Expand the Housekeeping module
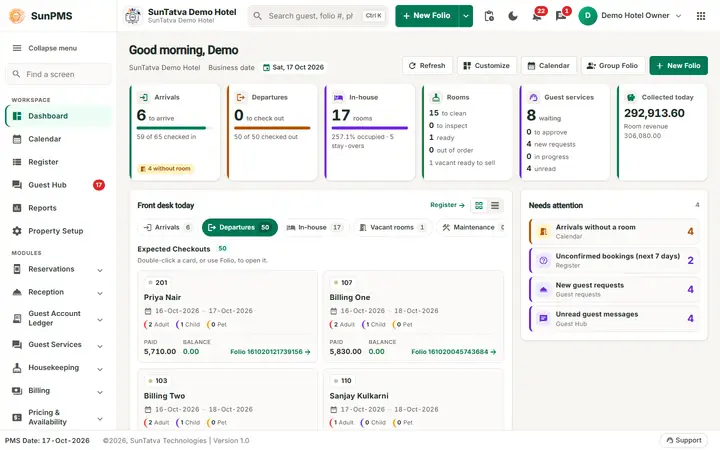The image size is (720, 450). 58,367
